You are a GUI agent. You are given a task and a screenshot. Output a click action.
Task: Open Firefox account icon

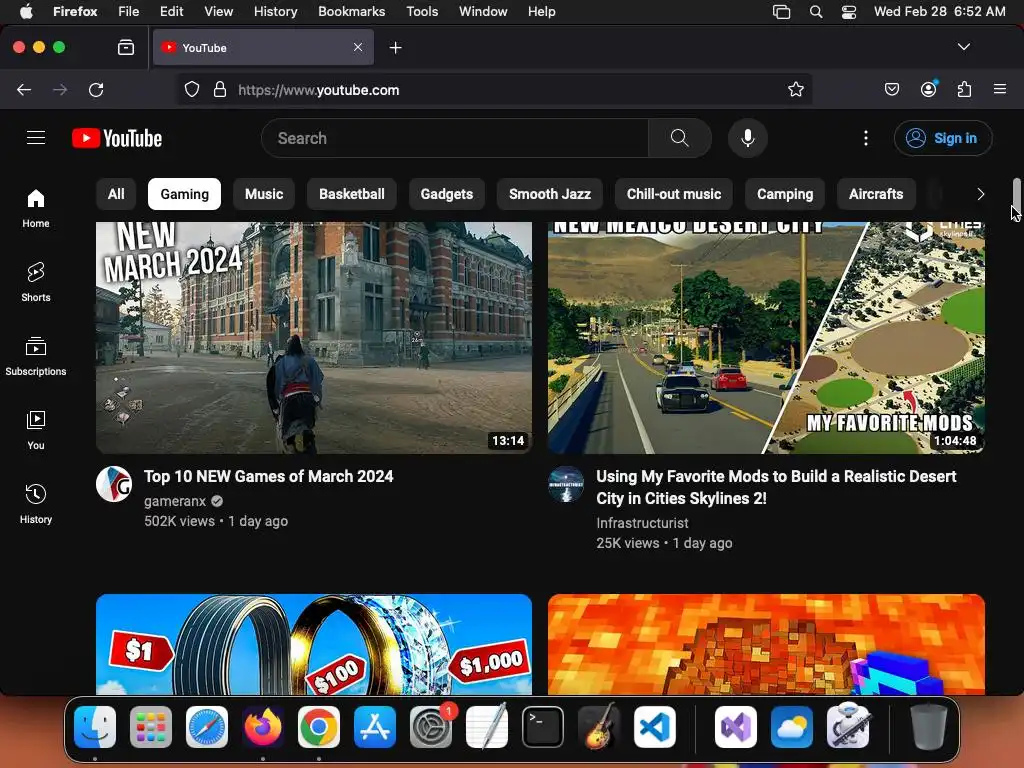point(928,89)
